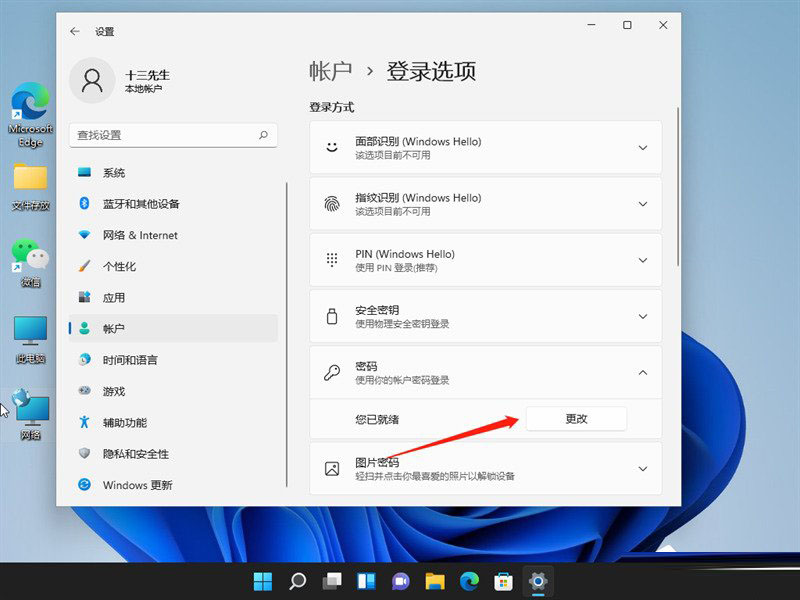Click the 帐户 breadcrumb link in the header
Image resolution: width=800 pixels, height=600 pixels.
(x=331, y=71)
